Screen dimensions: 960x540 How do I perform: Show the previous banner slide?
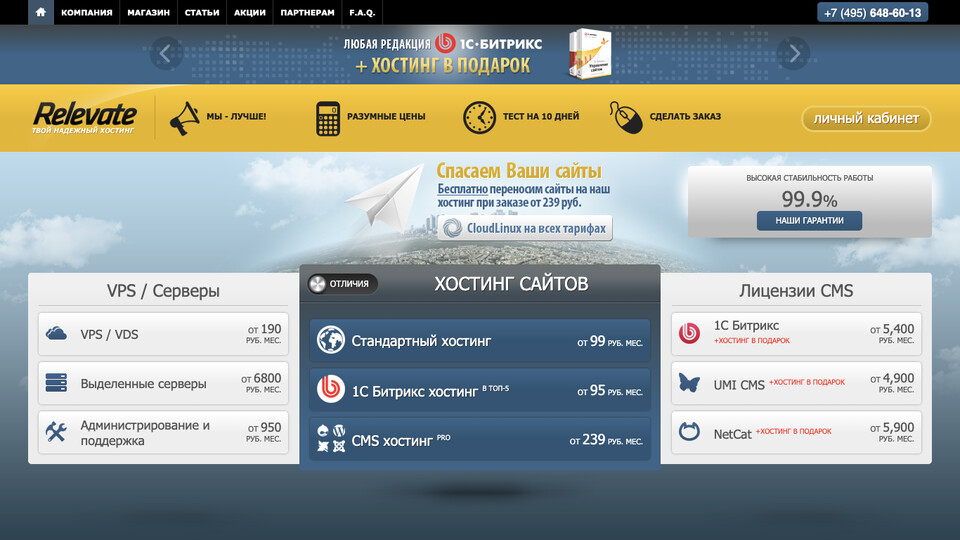pos(166,53)
